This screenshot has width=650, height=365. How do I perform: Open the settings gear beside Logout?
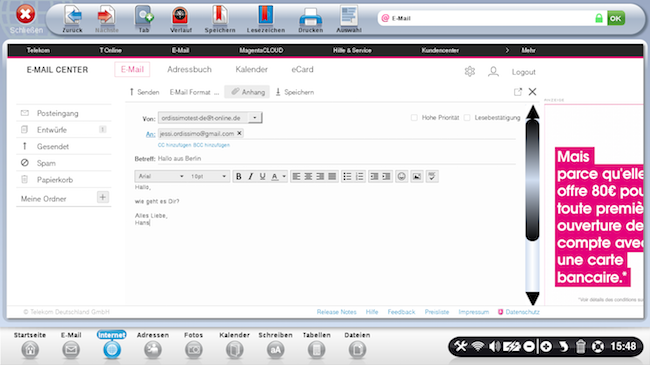click(470, 71)
